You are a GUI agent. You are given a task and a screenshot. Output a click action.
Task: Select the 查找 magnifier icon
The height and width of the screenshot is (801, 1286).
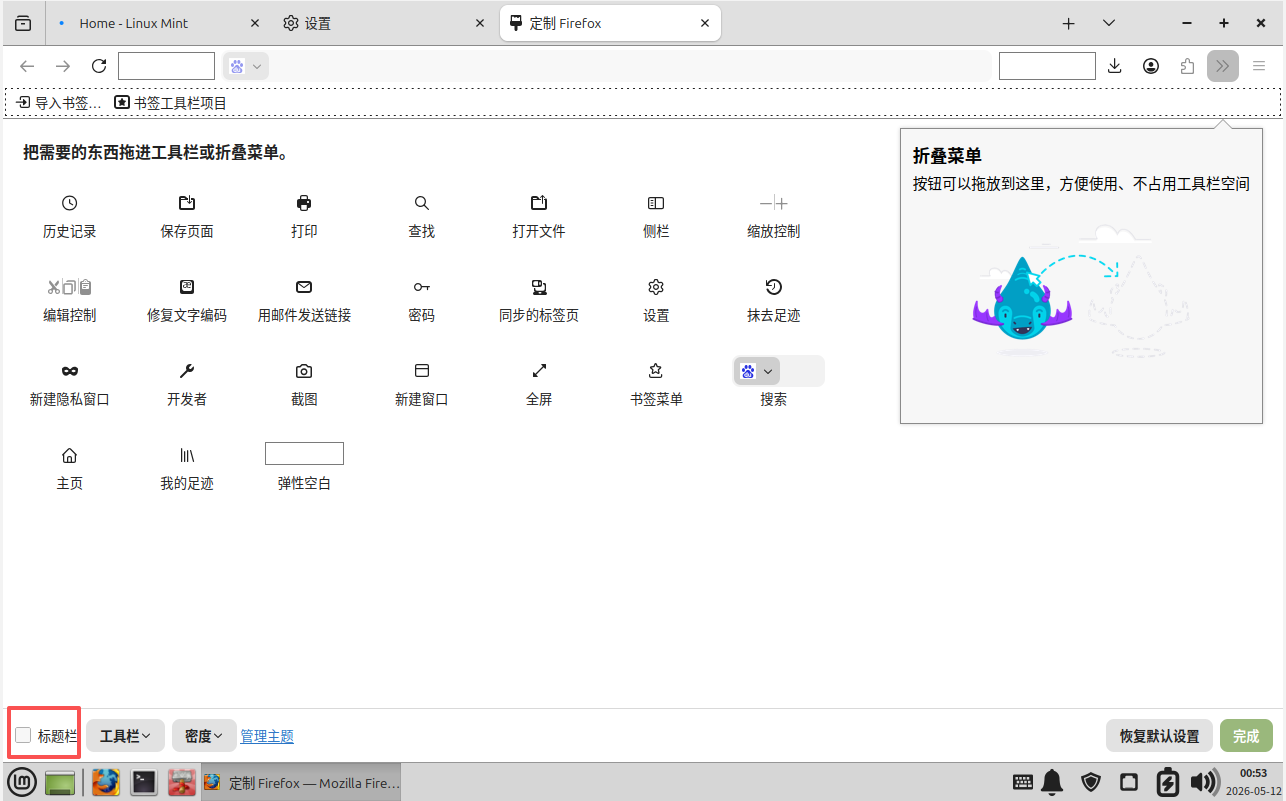pos(422,203)
